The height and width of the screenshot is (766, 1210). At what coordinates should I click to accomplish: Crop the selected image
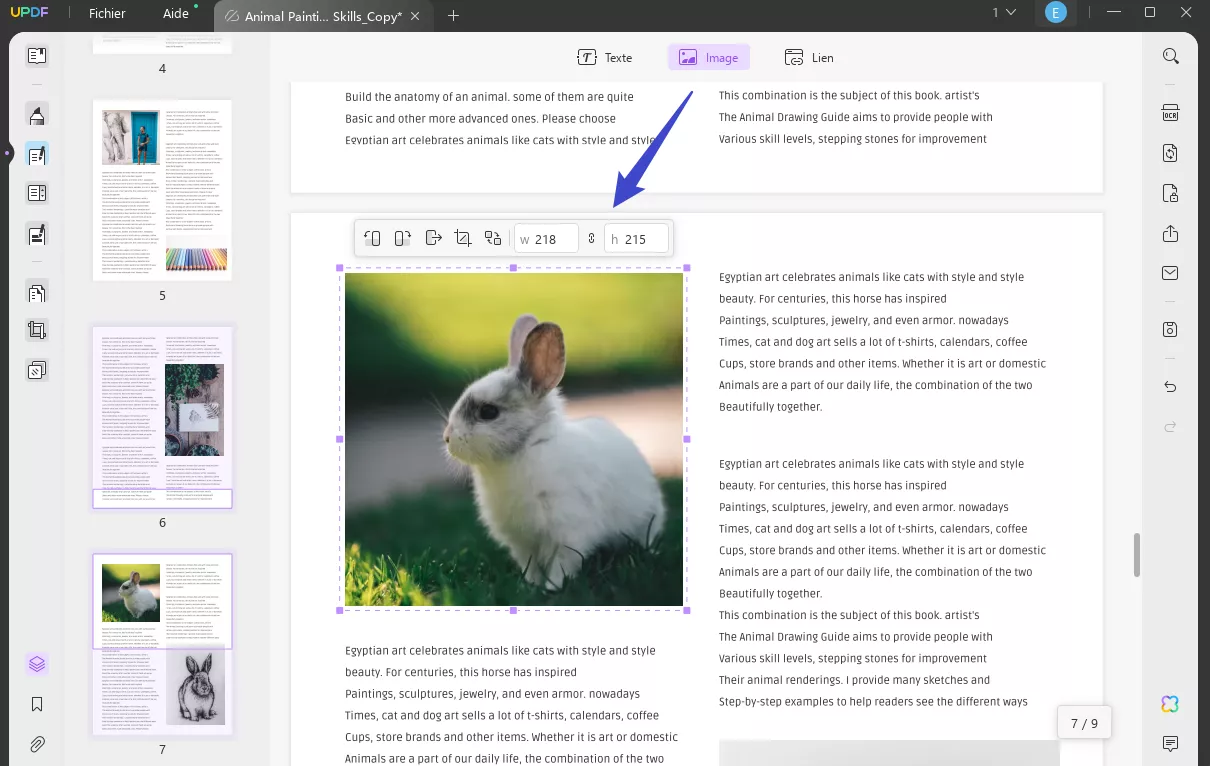[x=462, y=238]
